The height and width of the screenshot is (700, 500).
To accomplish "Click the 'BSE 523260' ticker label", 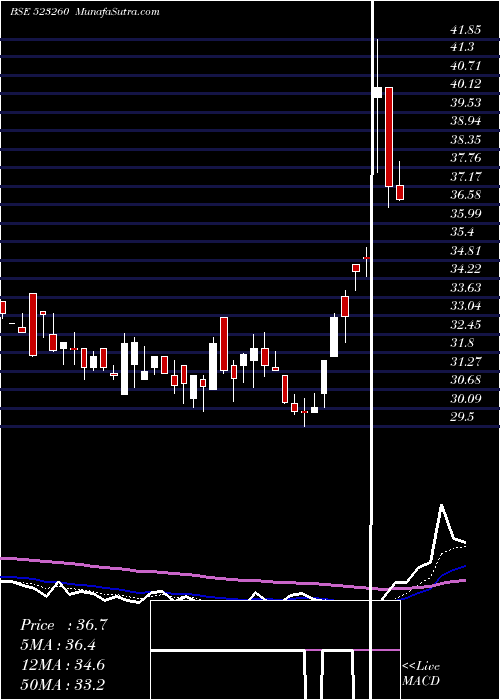I will pyautogui.click(x=39, y=12).
